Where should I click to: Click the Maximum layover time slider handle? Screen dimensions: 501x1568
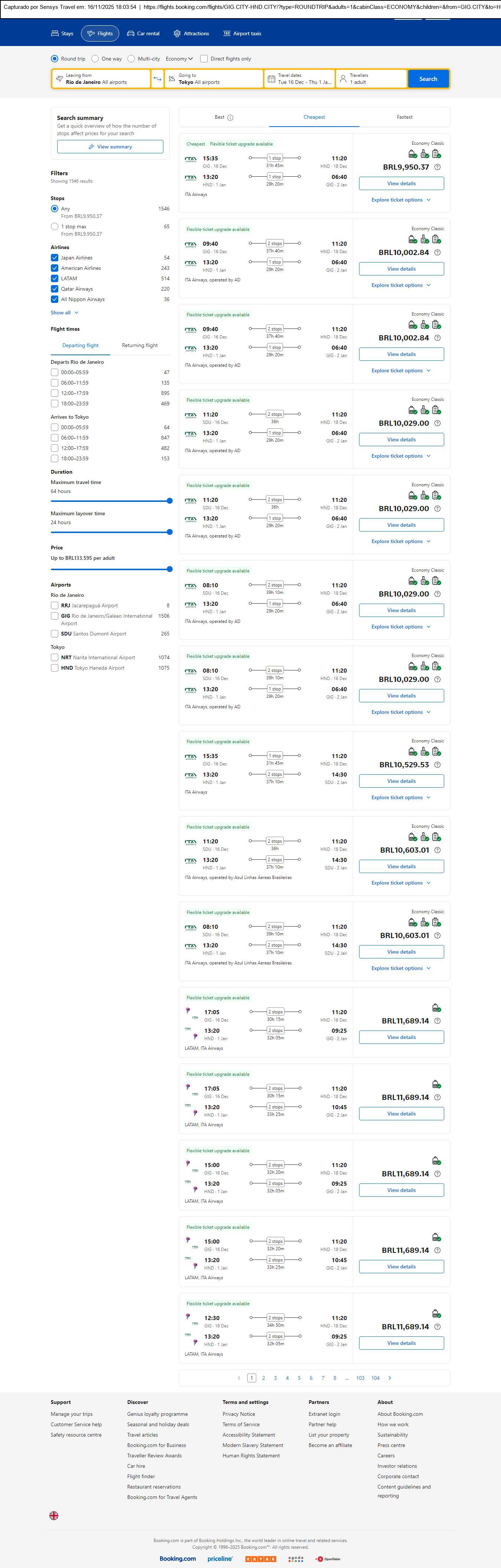click(169, 532)
